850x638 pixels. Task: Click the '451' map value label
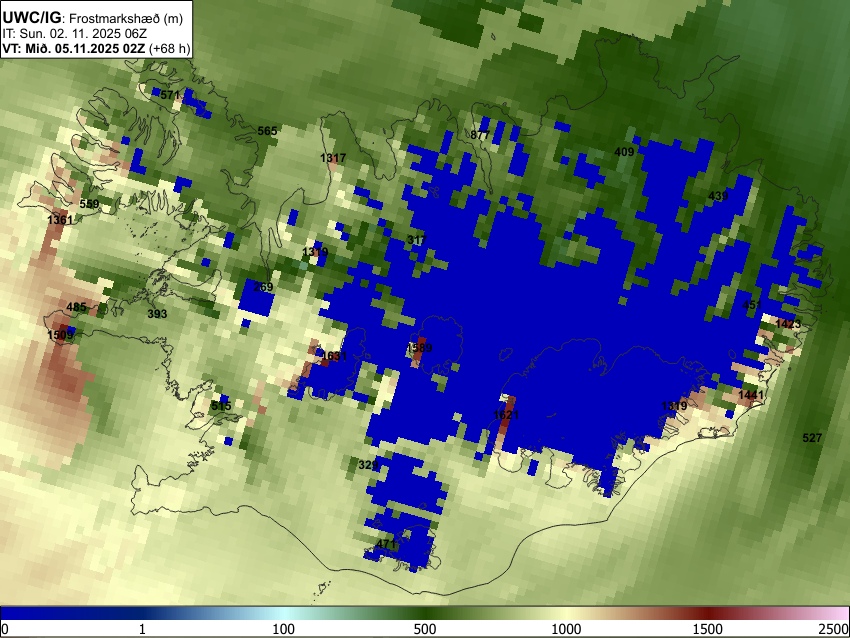click(x=751, y=305)
